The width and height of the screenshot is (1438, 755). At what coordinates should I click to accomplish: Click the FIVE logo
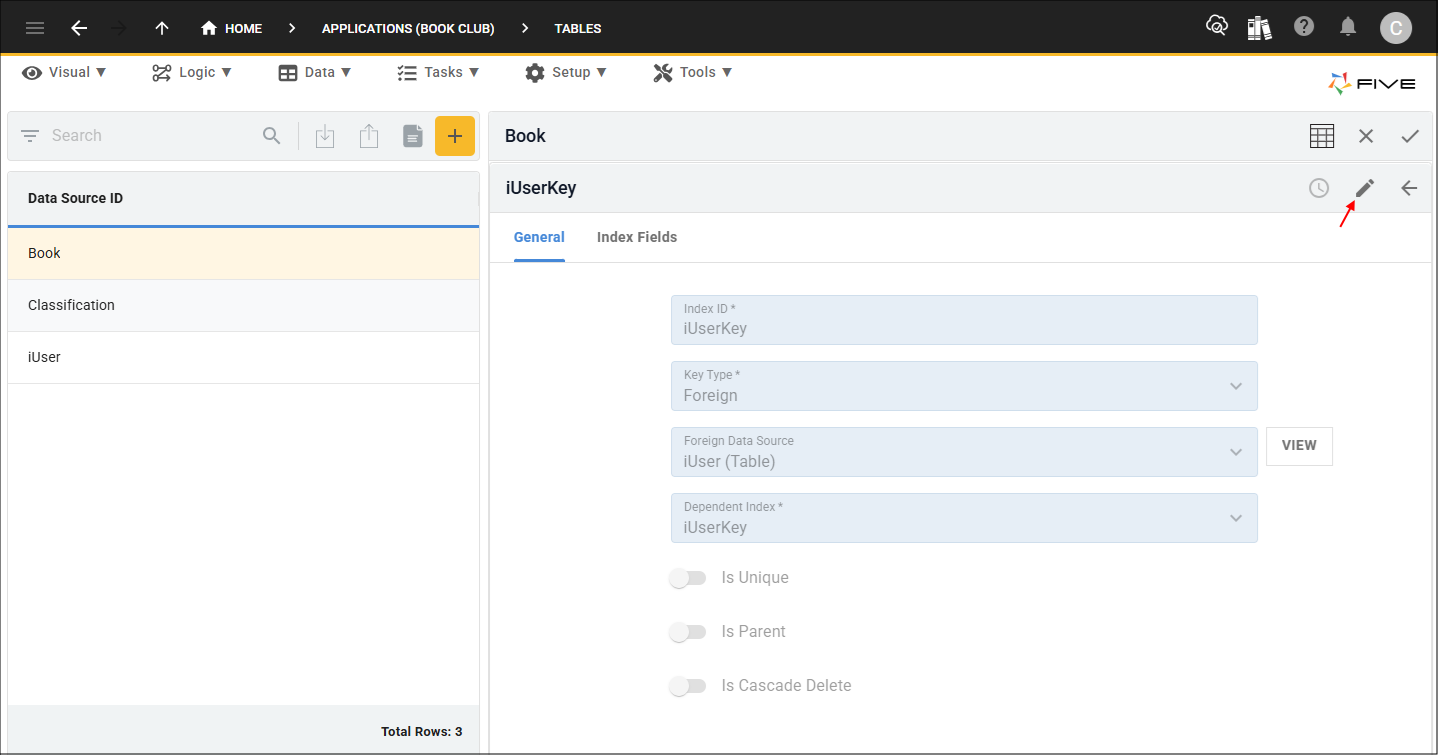[1371, 84]
